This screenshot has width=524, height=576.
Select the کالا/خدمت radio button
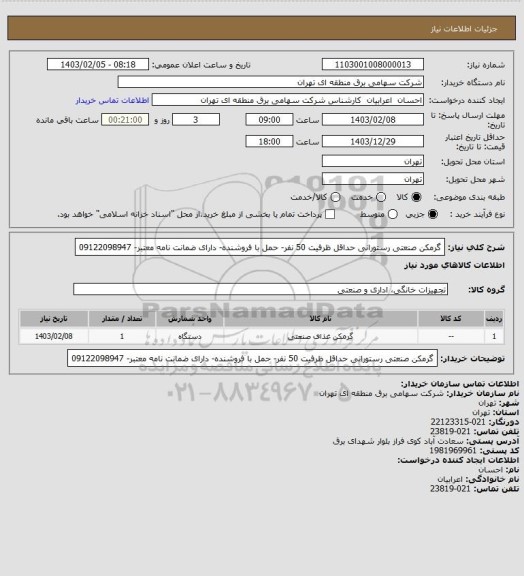click(335, 197)
